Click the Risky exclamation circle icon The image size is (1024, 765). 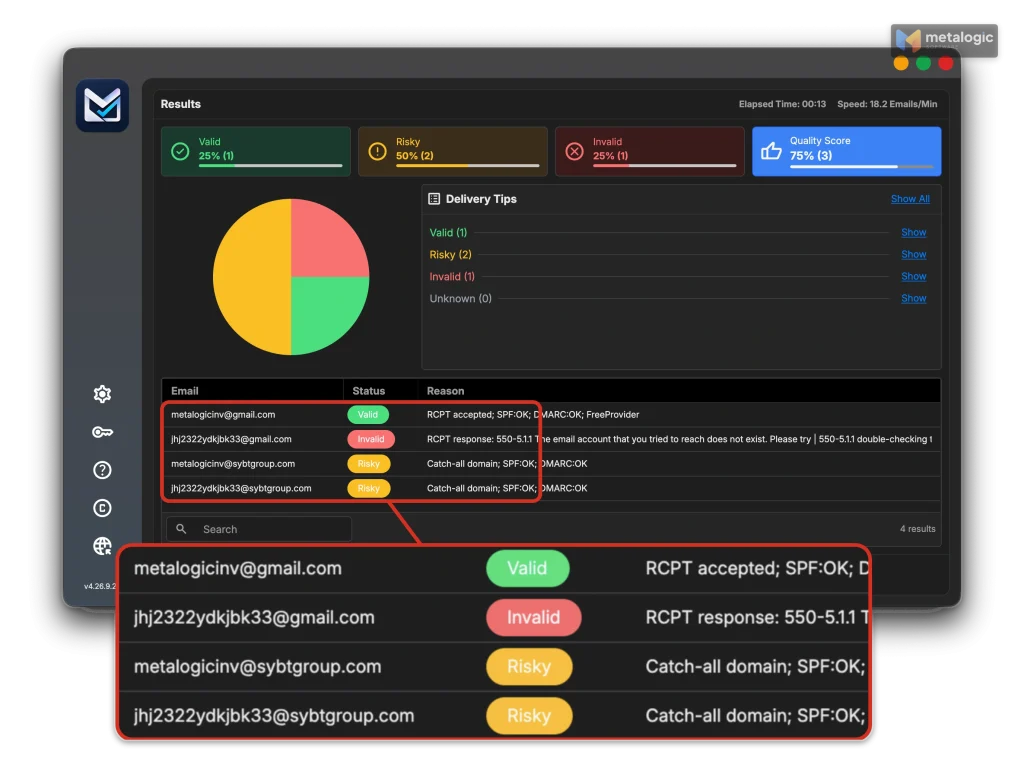pos(377,152)
